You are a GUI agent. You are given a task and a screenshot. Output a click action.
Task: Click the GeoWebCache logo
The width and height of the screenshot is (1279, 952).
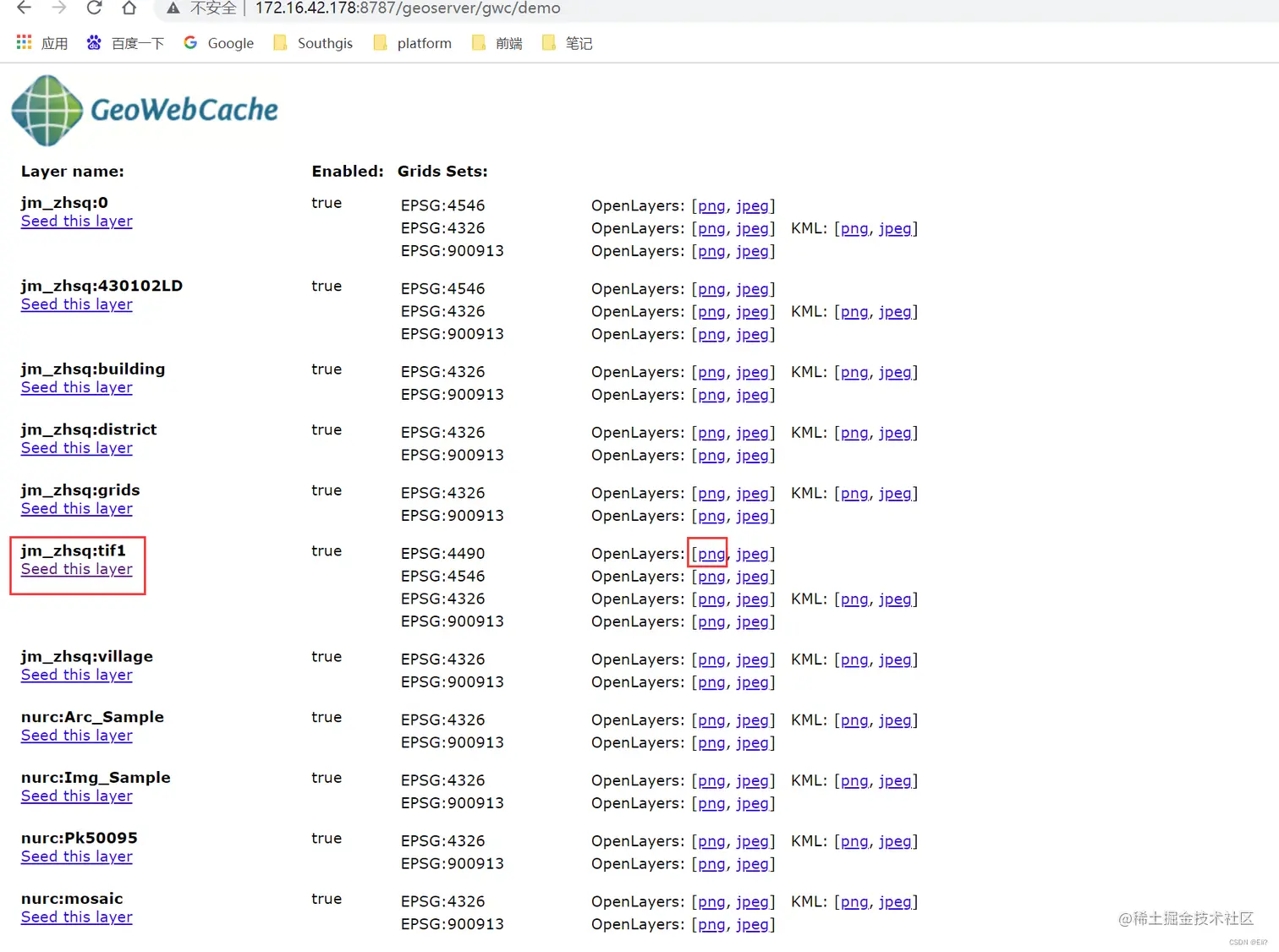145,110
